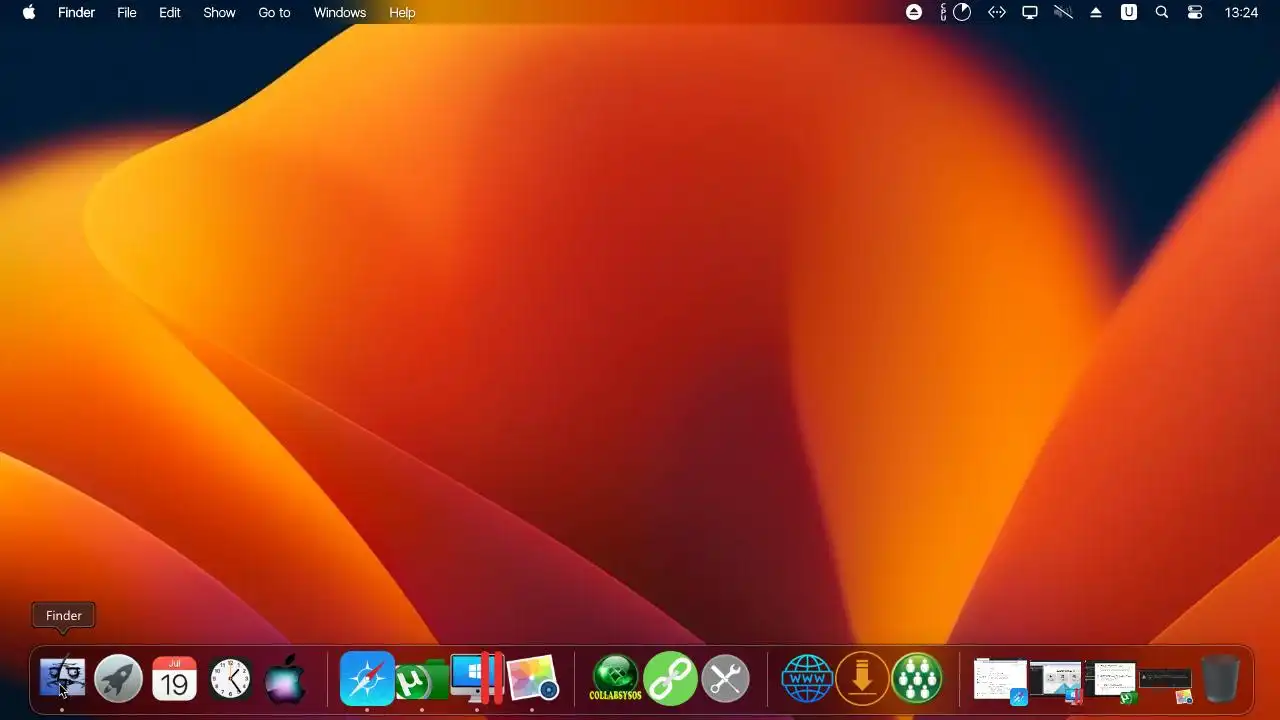Open the Edit menu

(x=170, y=12)
